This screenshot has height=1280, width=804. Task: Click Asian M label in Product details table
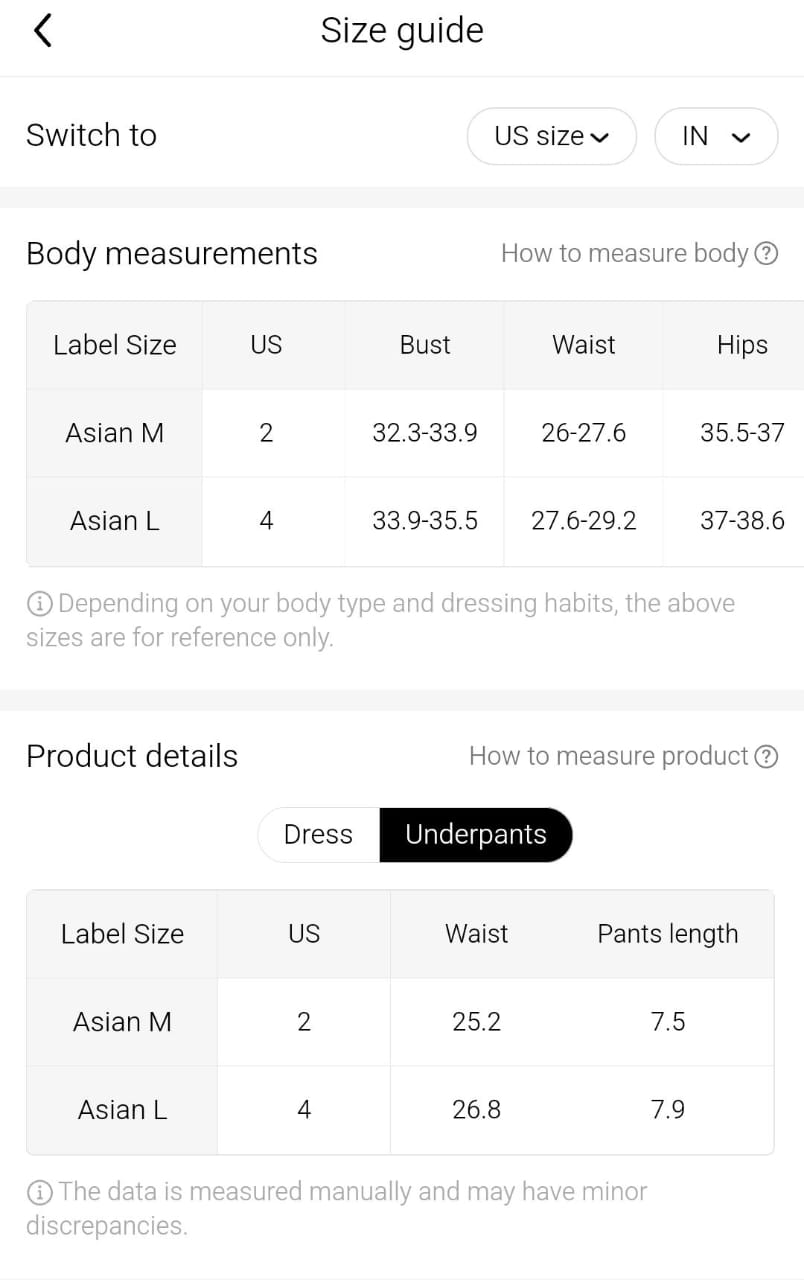click(x=122, y=1021)
